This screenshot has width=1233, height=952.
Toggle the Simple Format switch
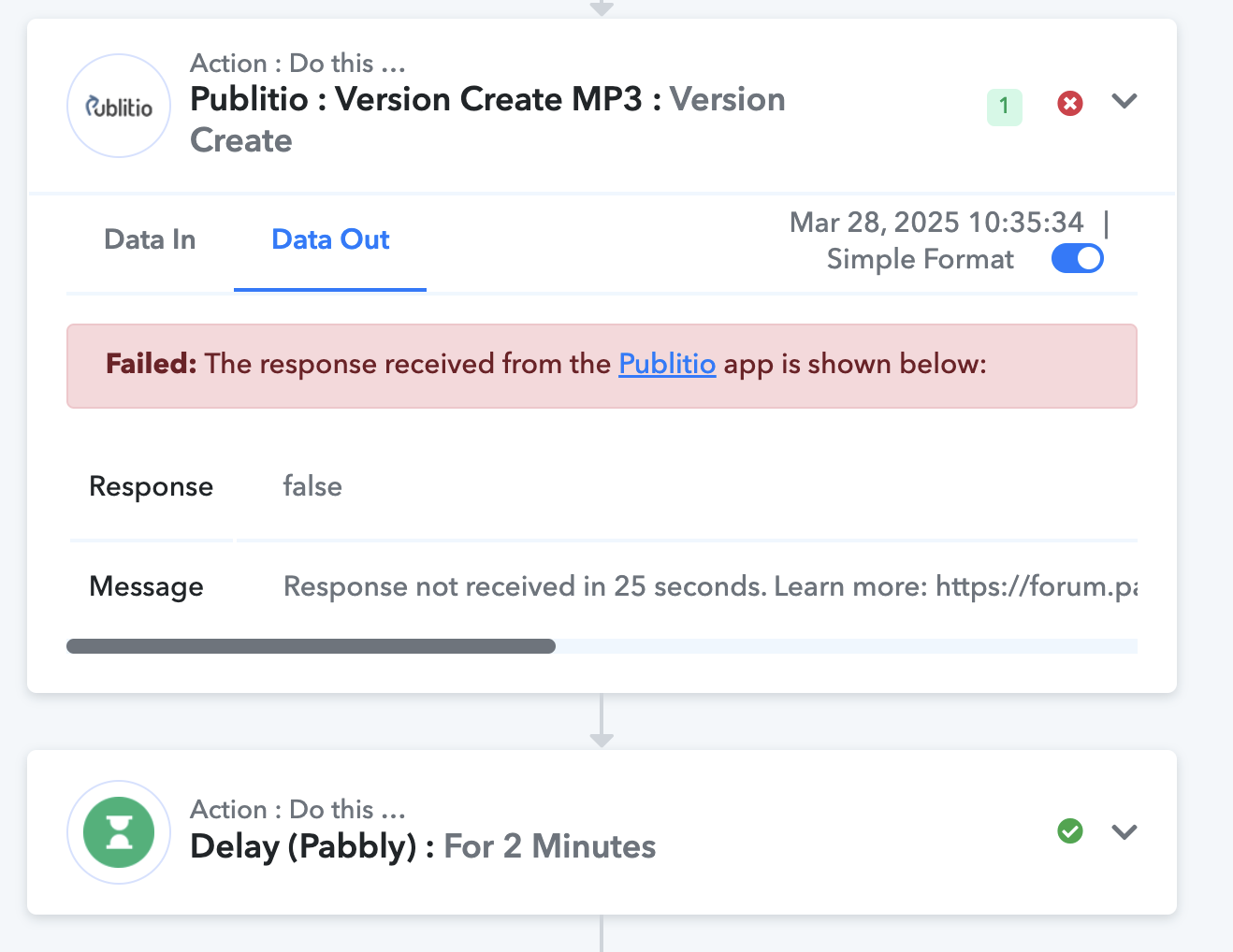(x=1078, y=258)
